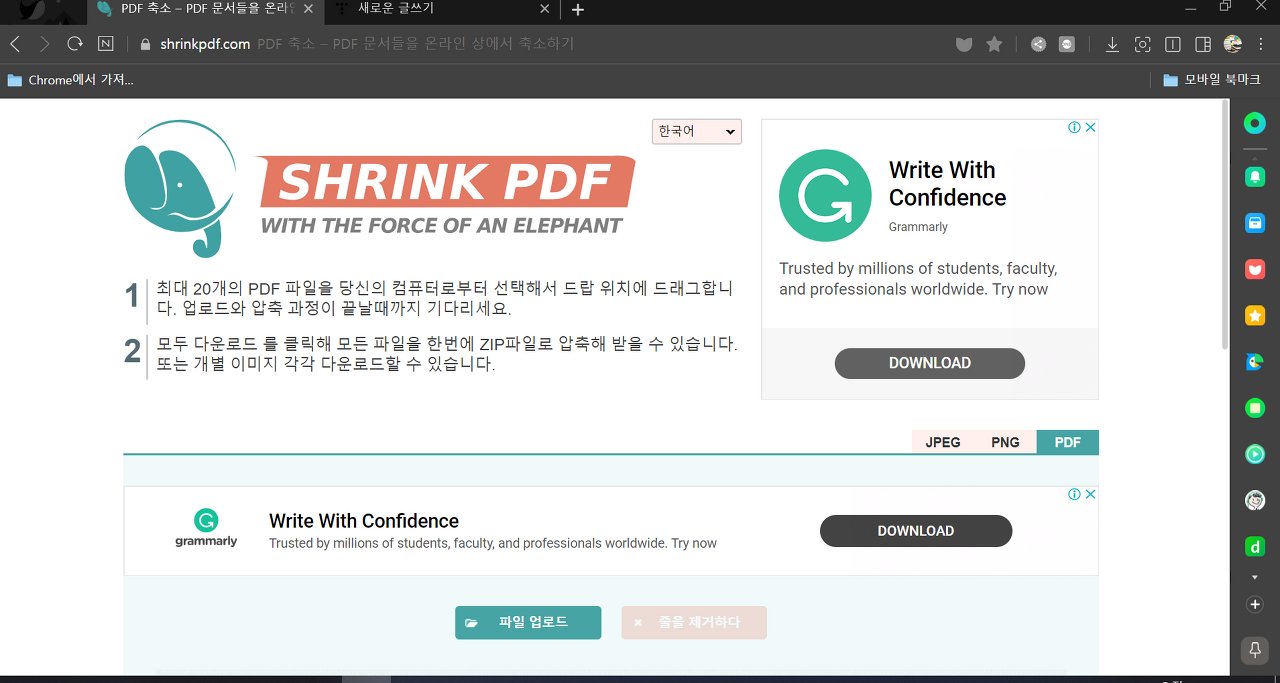Reload the current page

[x=74, y=44]
